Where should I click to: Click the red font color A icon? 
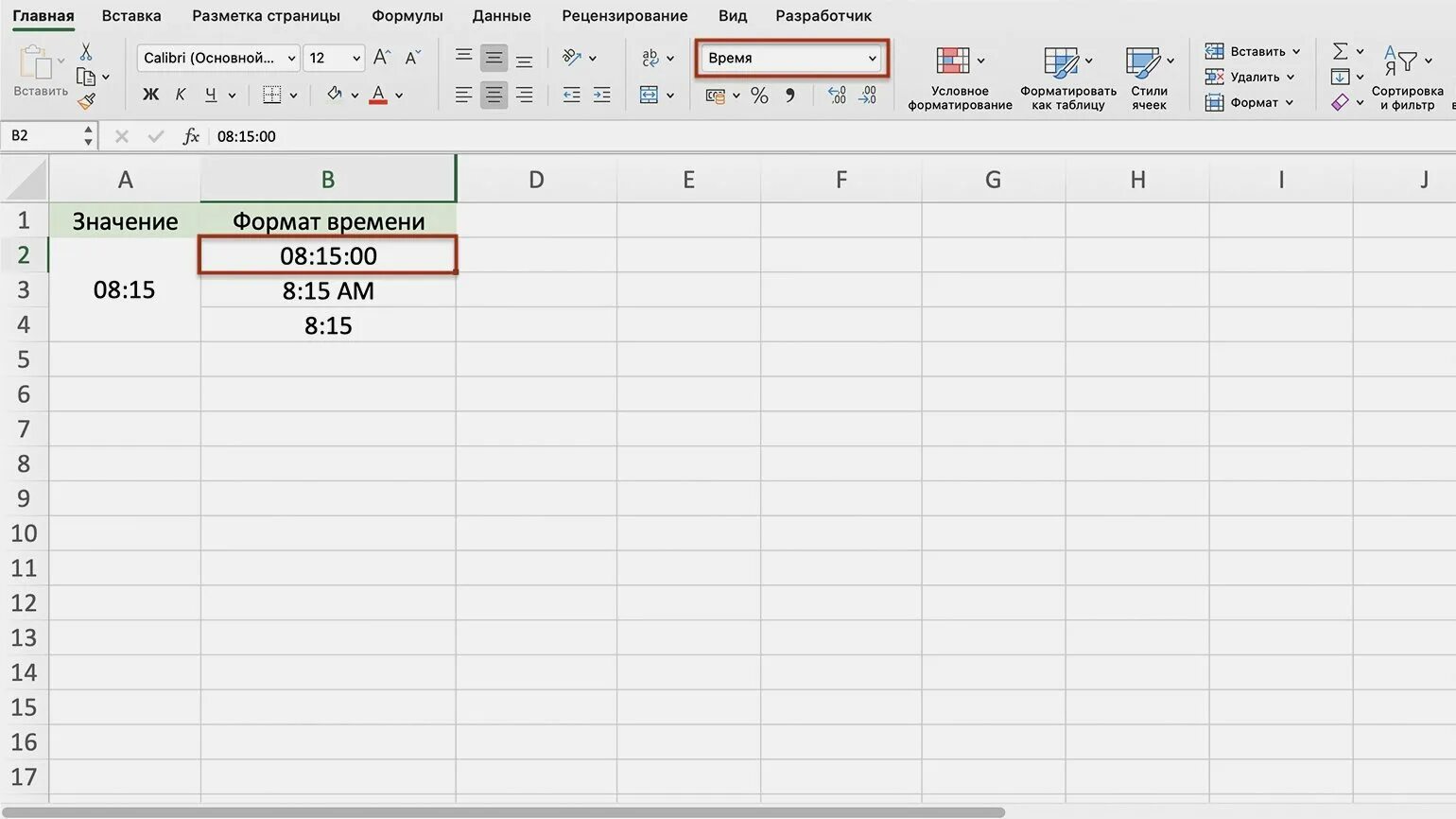378,95
